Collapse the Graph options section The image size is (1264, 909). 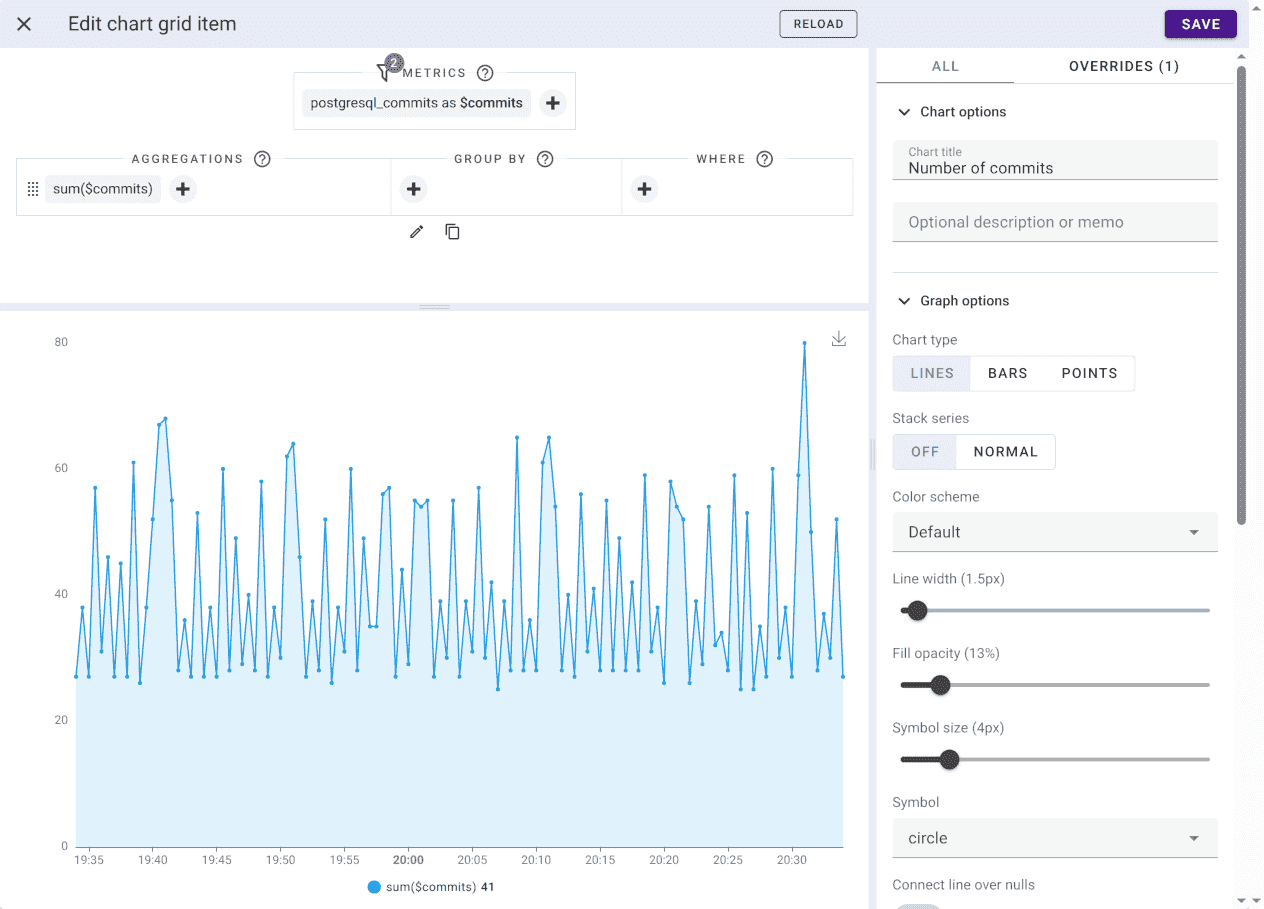[x=905, y=301]
